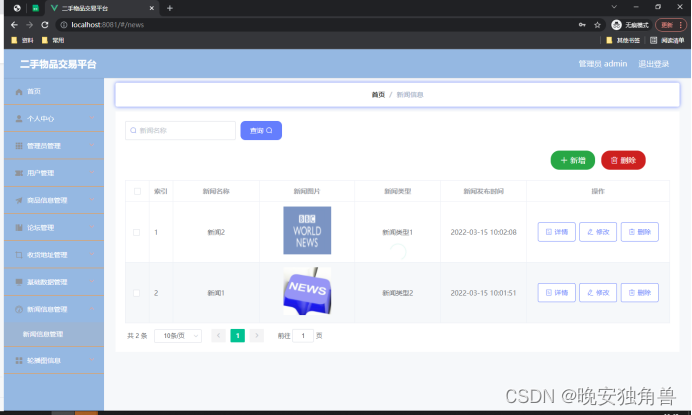
Task: Open the 常用 bookmark folder
Action: [53, 40]
